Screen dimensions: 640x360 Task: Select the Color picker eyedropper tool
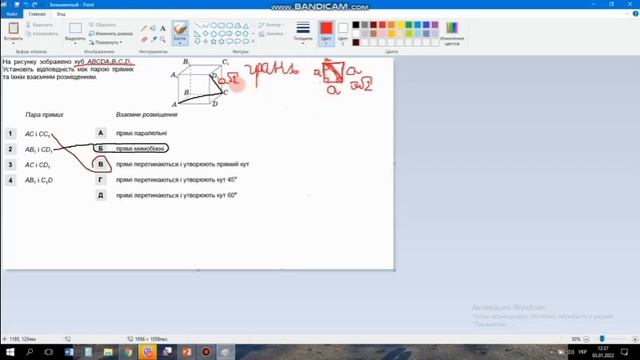click(153, 39)
